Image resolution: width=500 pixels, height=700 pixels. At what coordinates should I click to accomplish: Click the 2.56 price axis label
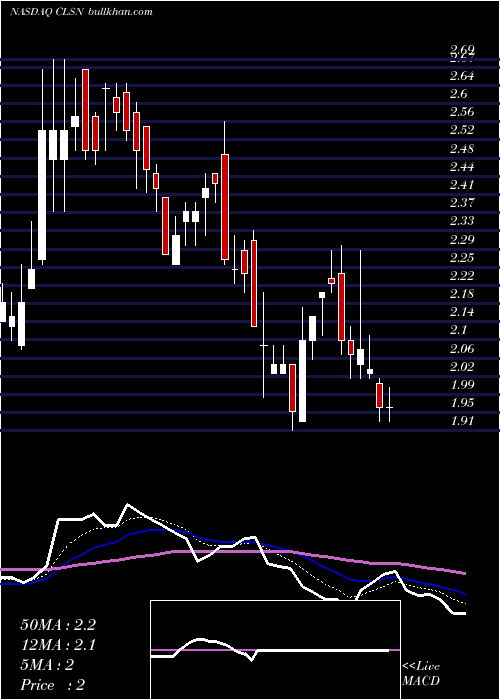pyautogui.click(x=462, y=112)
